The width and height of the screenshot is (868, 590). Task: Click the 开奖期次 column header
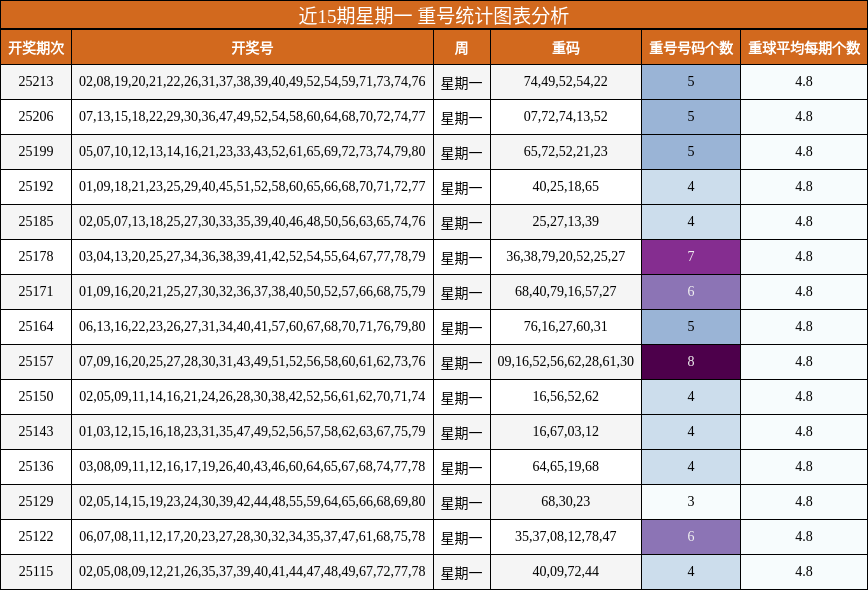click(x=36, y=48)
